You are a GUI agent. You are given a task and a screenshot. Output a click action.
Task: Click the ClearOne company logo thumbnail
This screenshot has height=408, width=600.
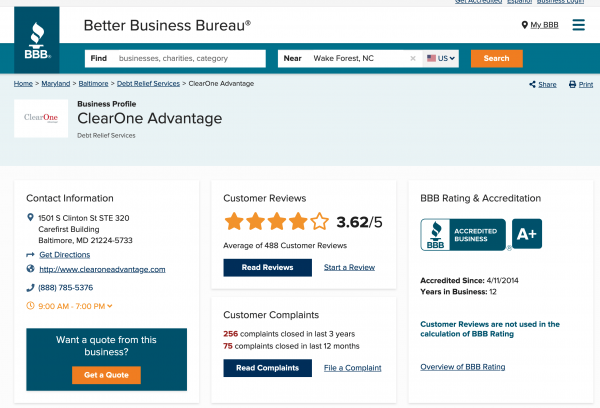[x=41, y=118]
